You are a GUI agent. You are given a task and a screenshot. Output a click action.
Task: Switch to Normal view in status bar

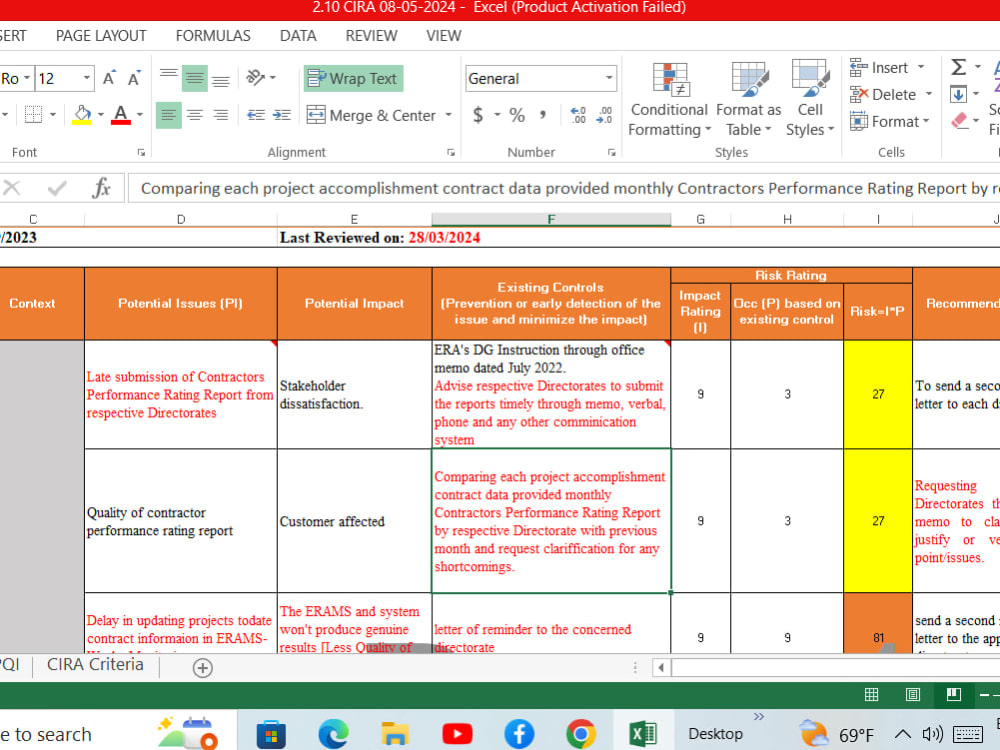[871, 695]
